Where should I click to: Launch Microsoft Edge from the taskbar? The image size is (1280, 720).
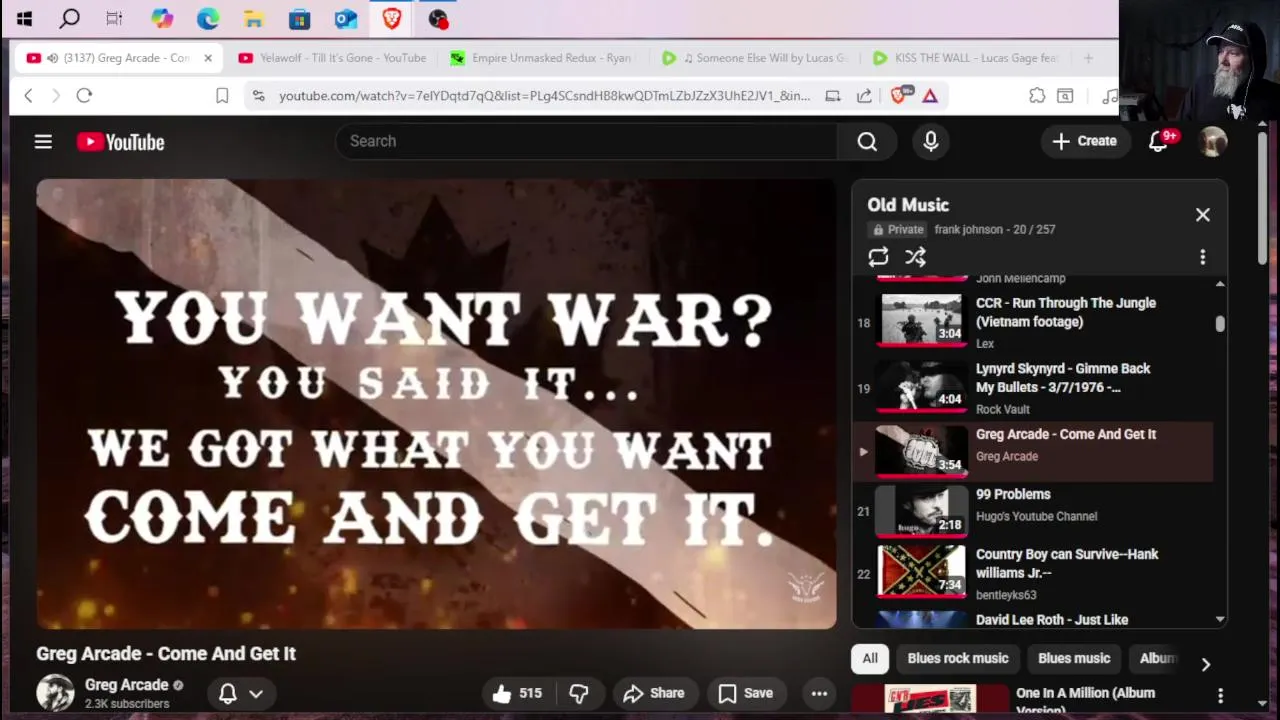coord(208,18)
